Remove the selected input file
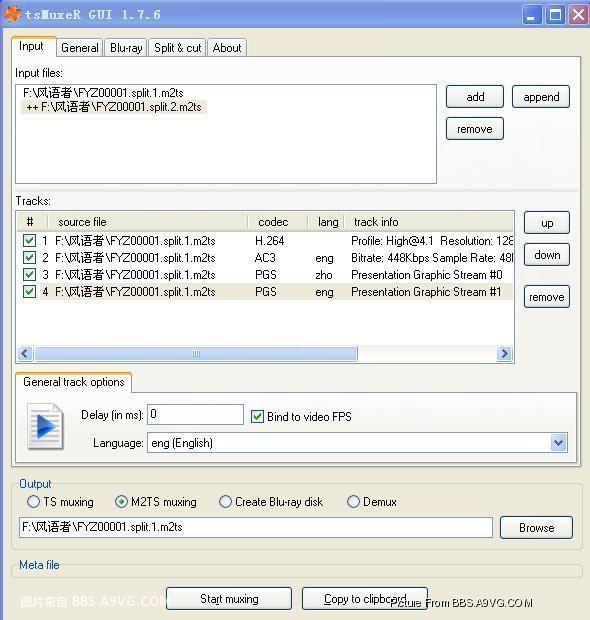The image size is (590, 620). click(x=475, y=129)
